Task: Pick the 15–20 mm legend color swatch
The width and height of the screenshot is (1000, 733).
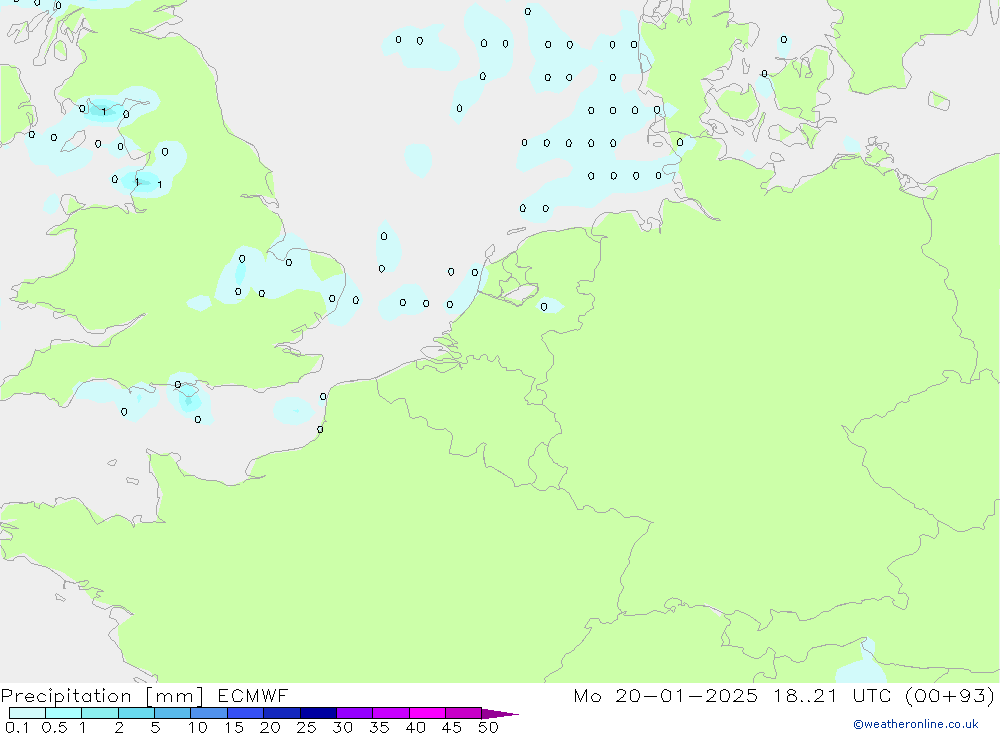Action: point(246,713)
